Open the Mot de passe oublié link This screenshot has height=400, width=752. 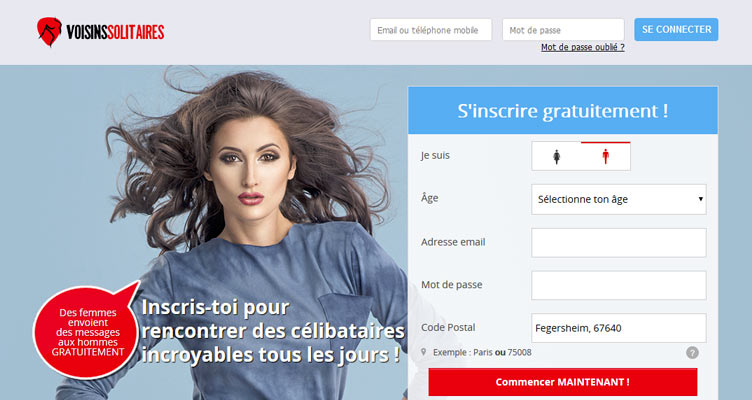(x=583, y=47)
